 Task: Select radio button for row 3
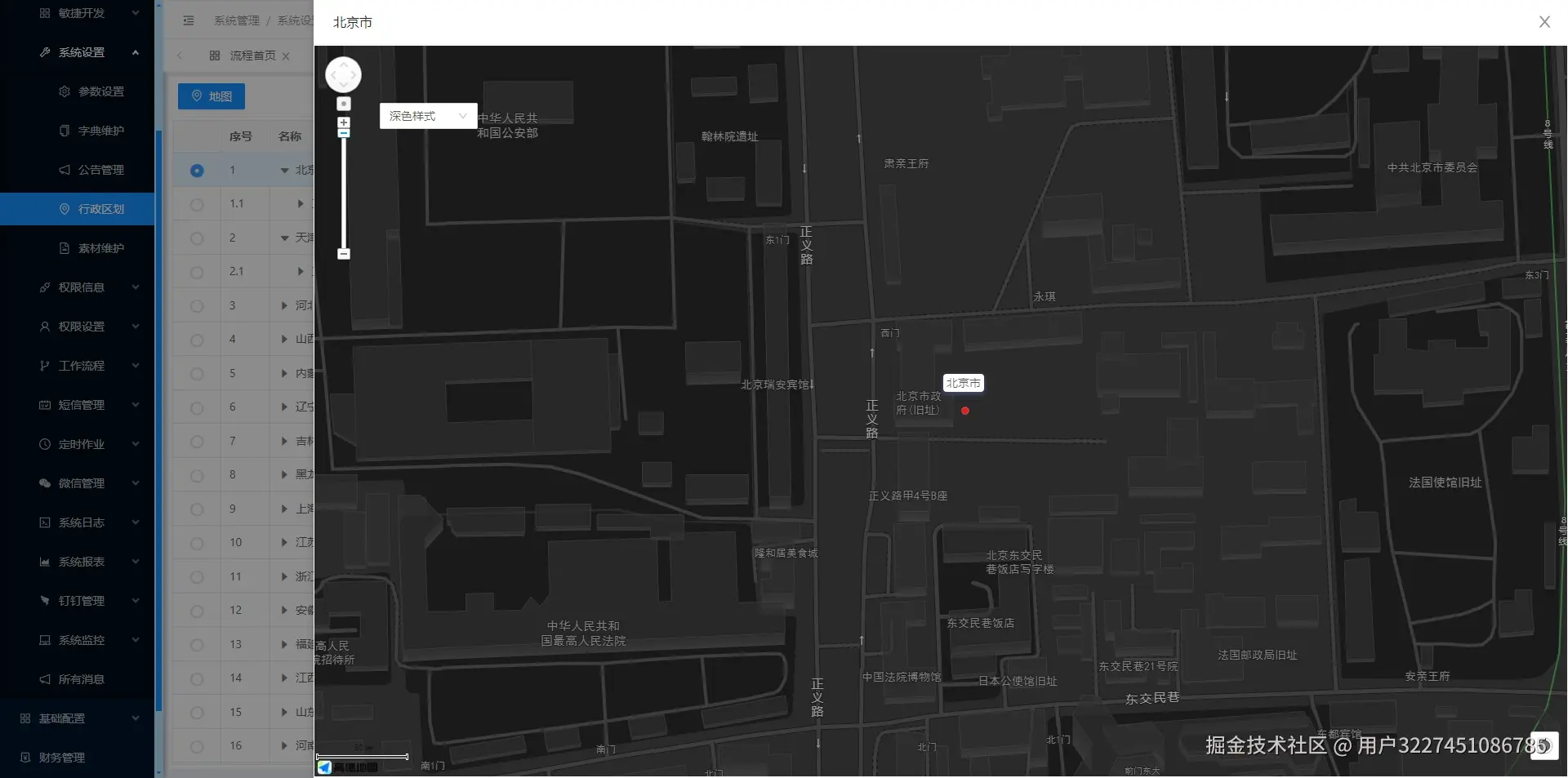[197, 306]
